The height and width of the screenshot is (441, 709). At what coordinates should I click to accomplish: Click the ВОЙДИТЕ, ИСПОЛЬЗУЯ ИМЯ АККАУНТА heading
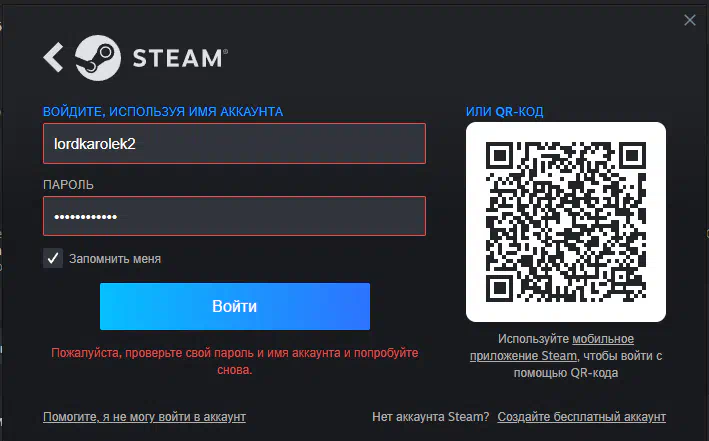(x=163, y=112)
